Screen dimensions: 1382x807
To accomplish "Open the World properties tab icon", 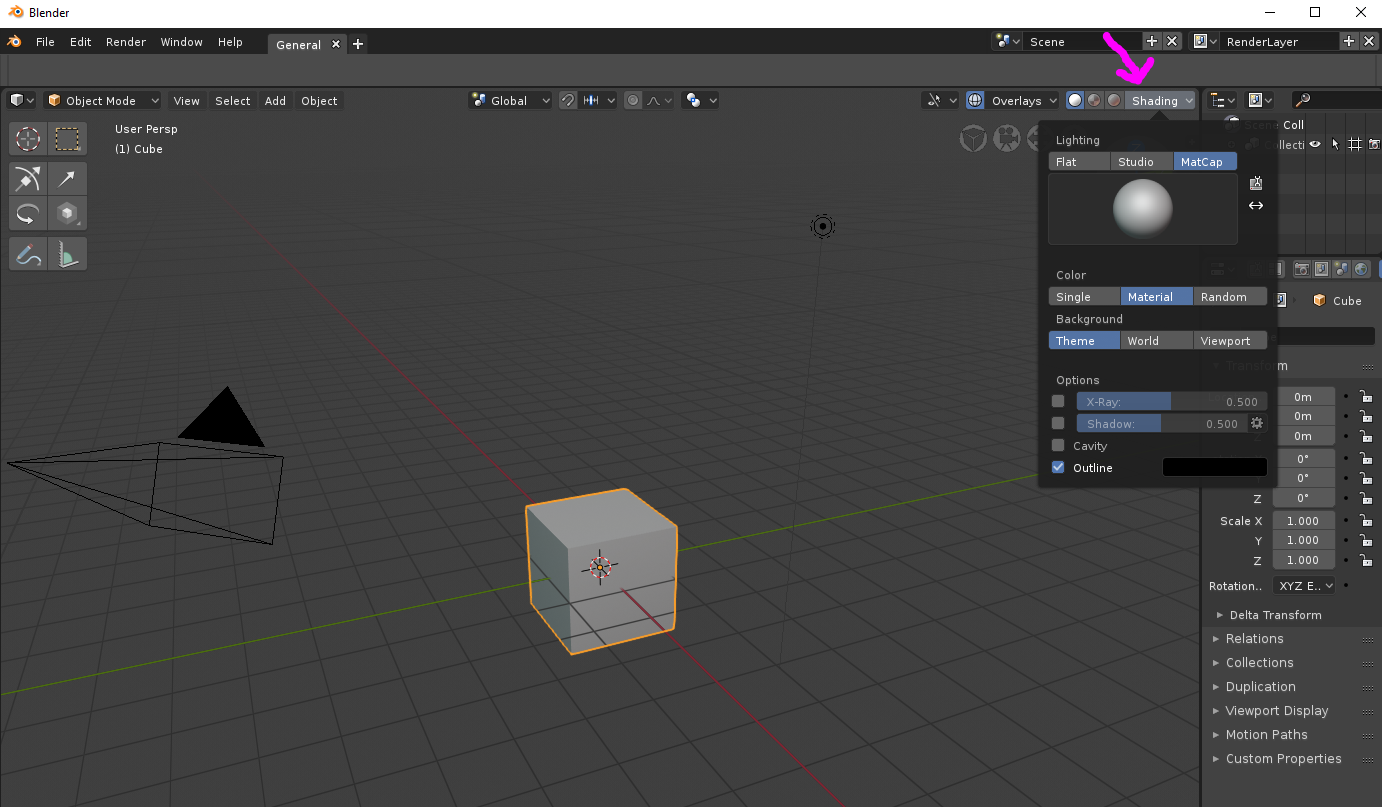I will point(1359,269).
